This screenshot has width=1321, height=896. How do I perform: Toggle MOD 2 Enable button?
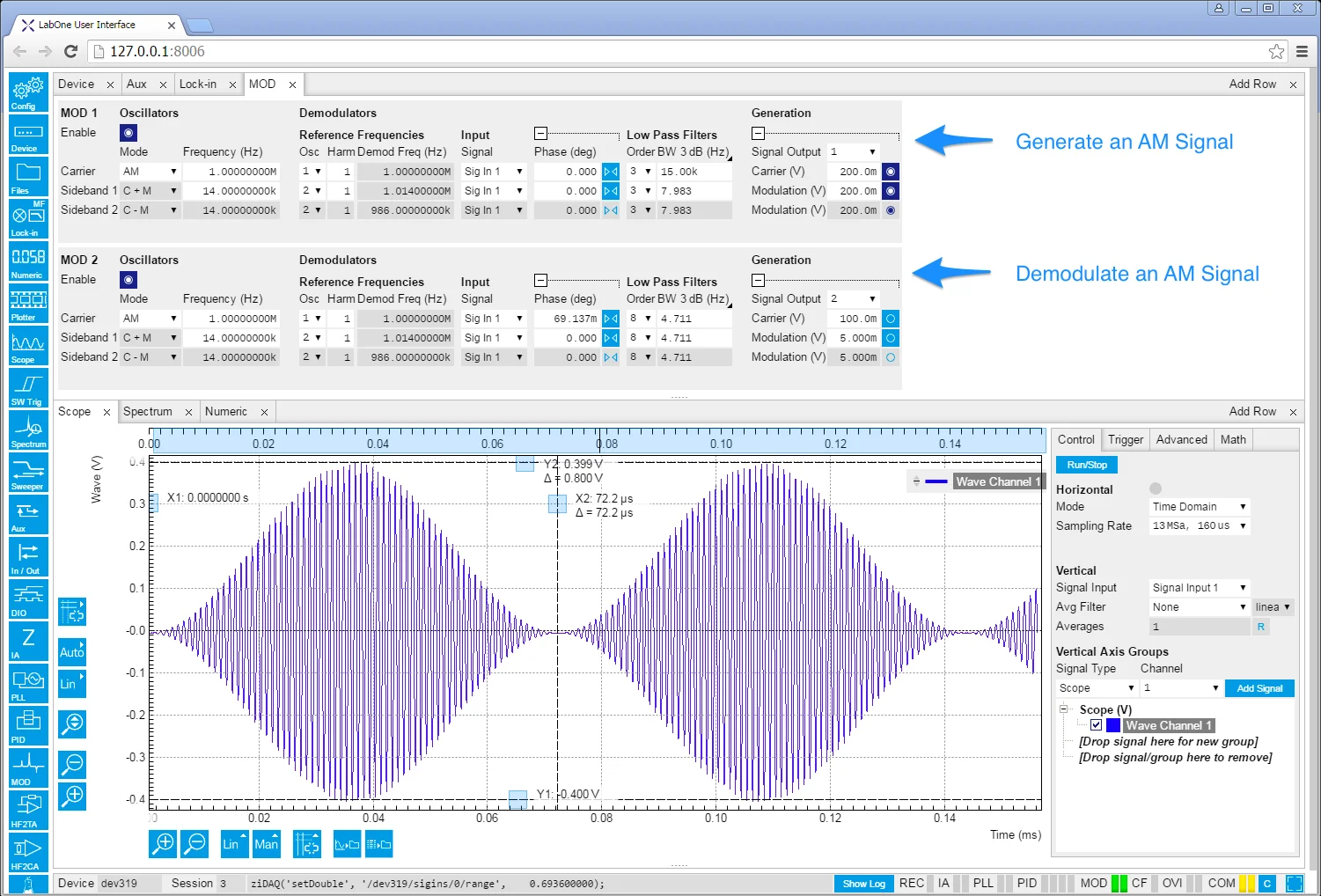click(128, 280)
